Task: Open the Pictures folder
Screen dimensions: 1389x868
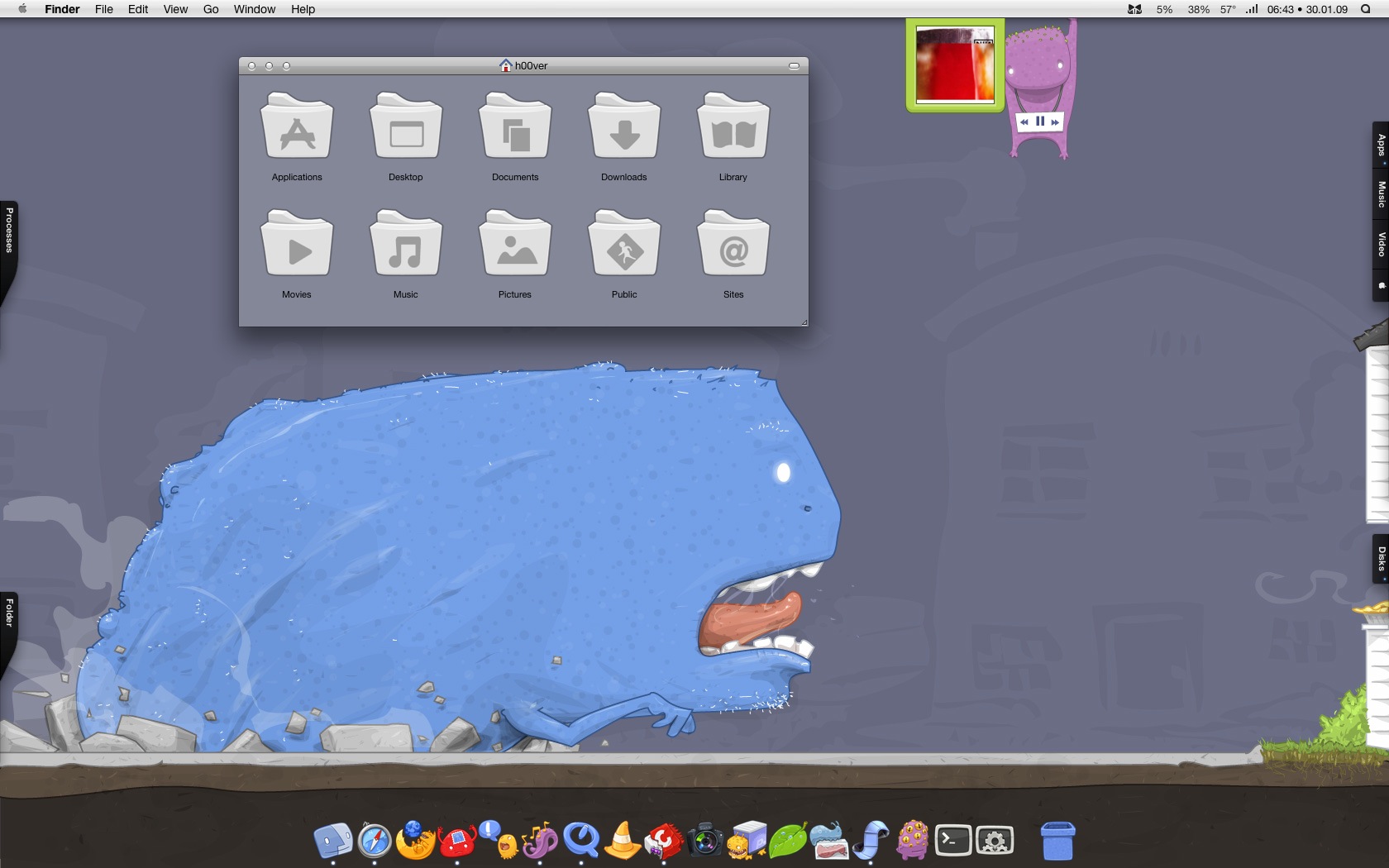Action: 515,244
